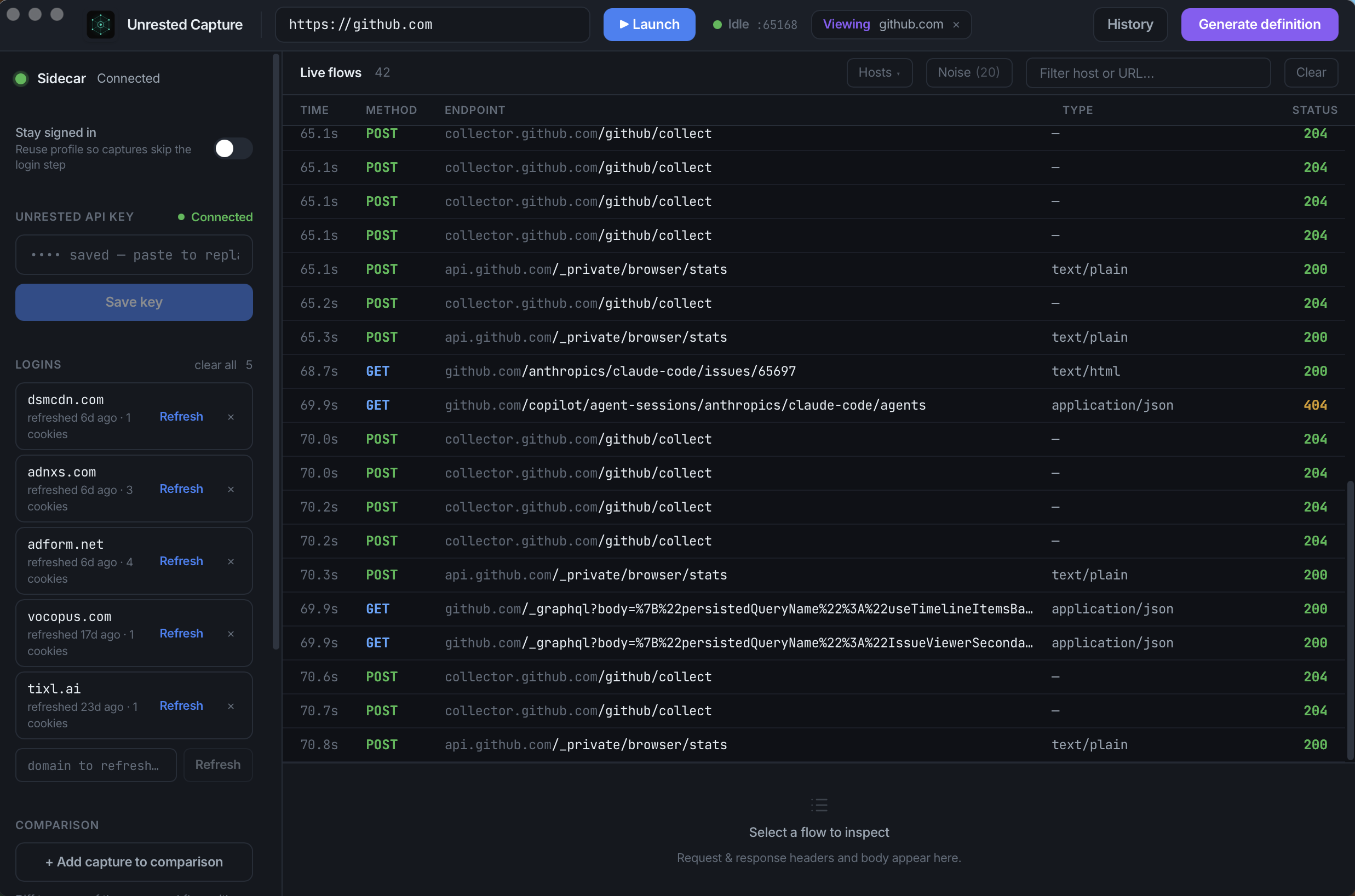Select the copilot agent-sessions 404 flow
Image resolution: width=1355 pixels, height=896 pixels.
pyautogui.click(x=814, y=405)
